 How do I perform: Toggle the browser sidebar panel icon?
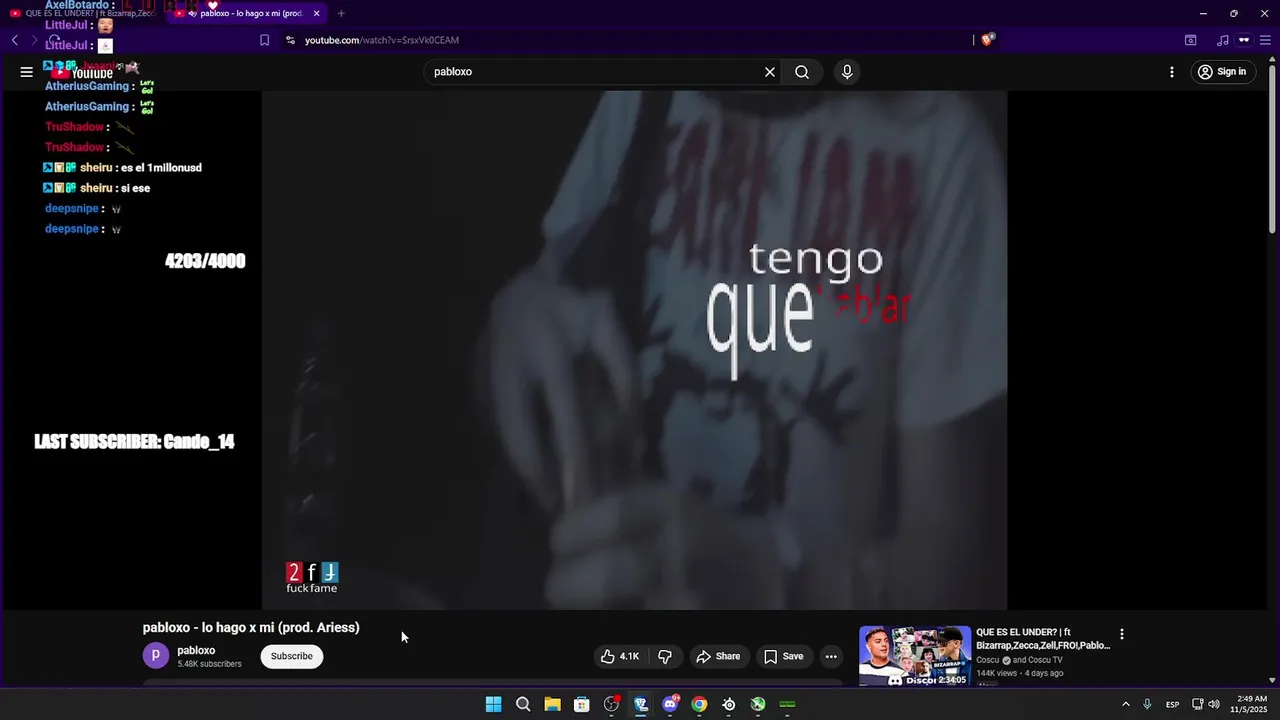[1191, 40]
